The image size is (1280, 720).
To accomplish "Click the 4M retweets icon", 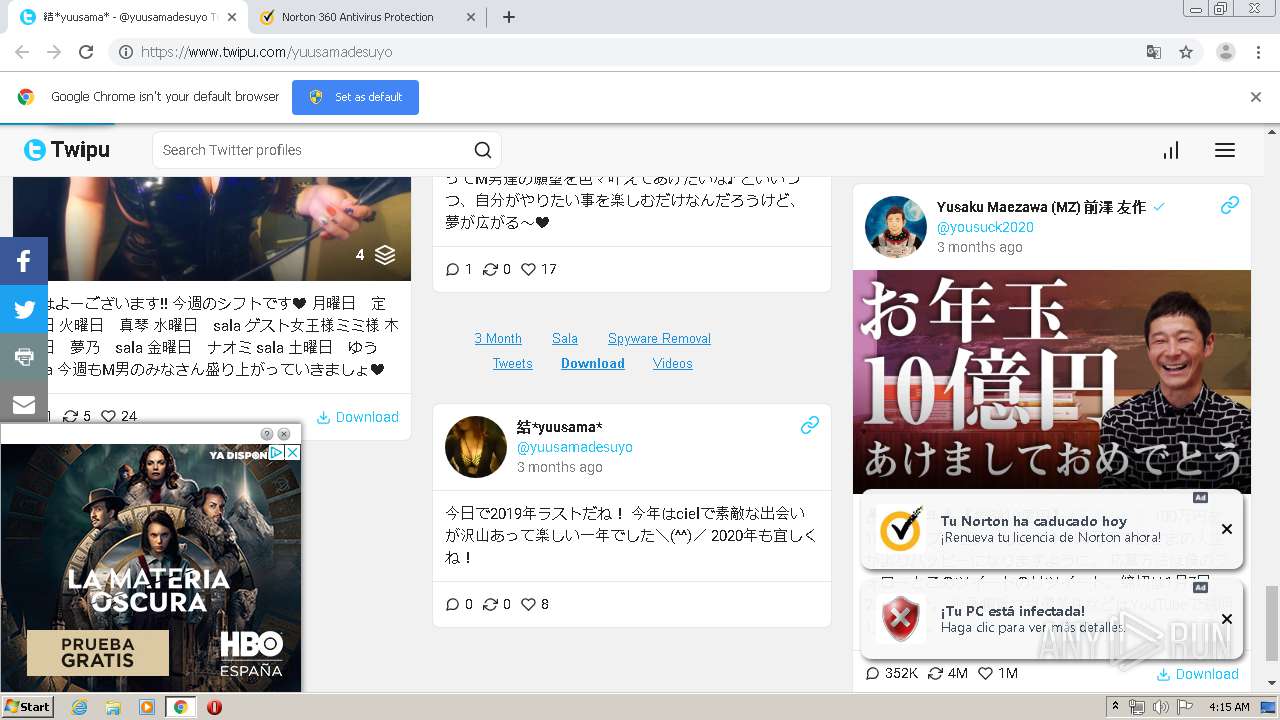I will pos(936,673).
